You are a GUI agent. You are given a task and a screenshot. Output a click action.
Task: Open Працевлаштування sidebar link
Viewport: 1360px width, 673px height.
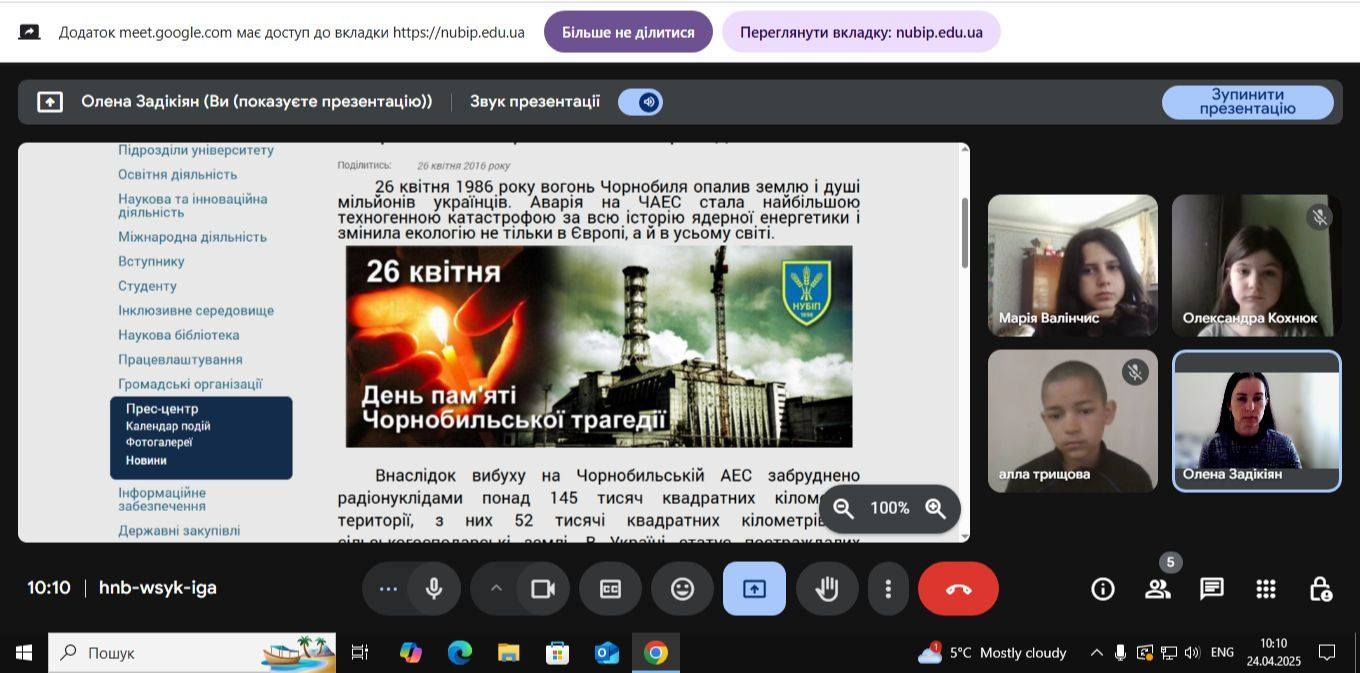click(180, 359)
